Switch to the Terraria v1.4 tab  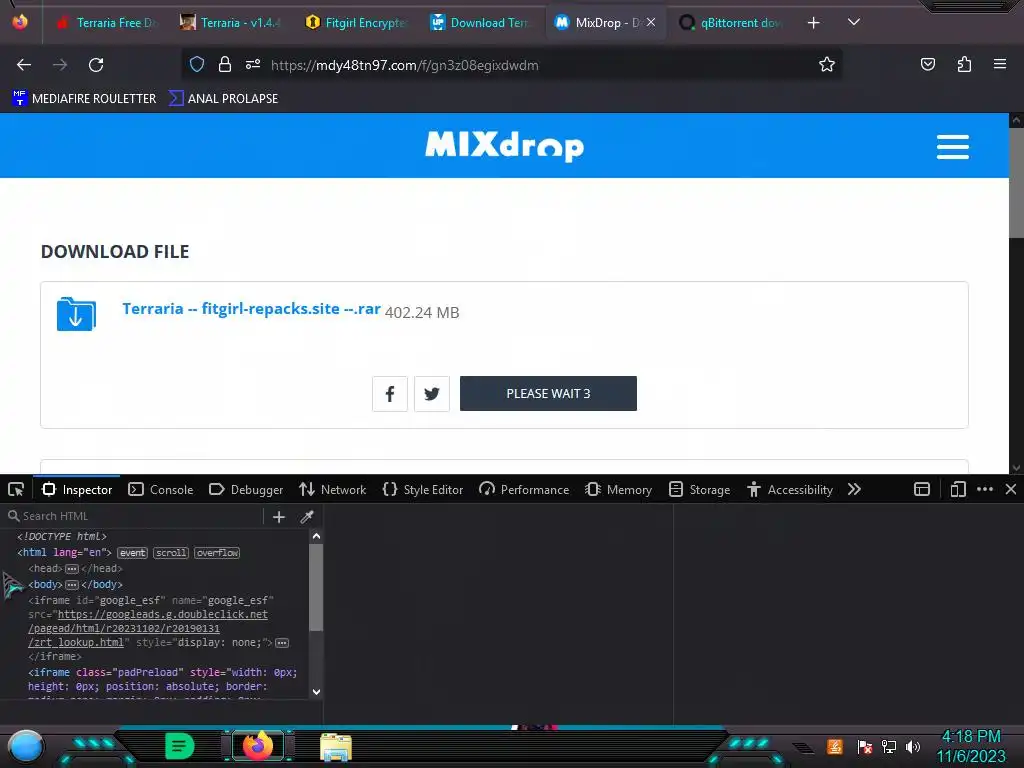click(x=231, y=23)
